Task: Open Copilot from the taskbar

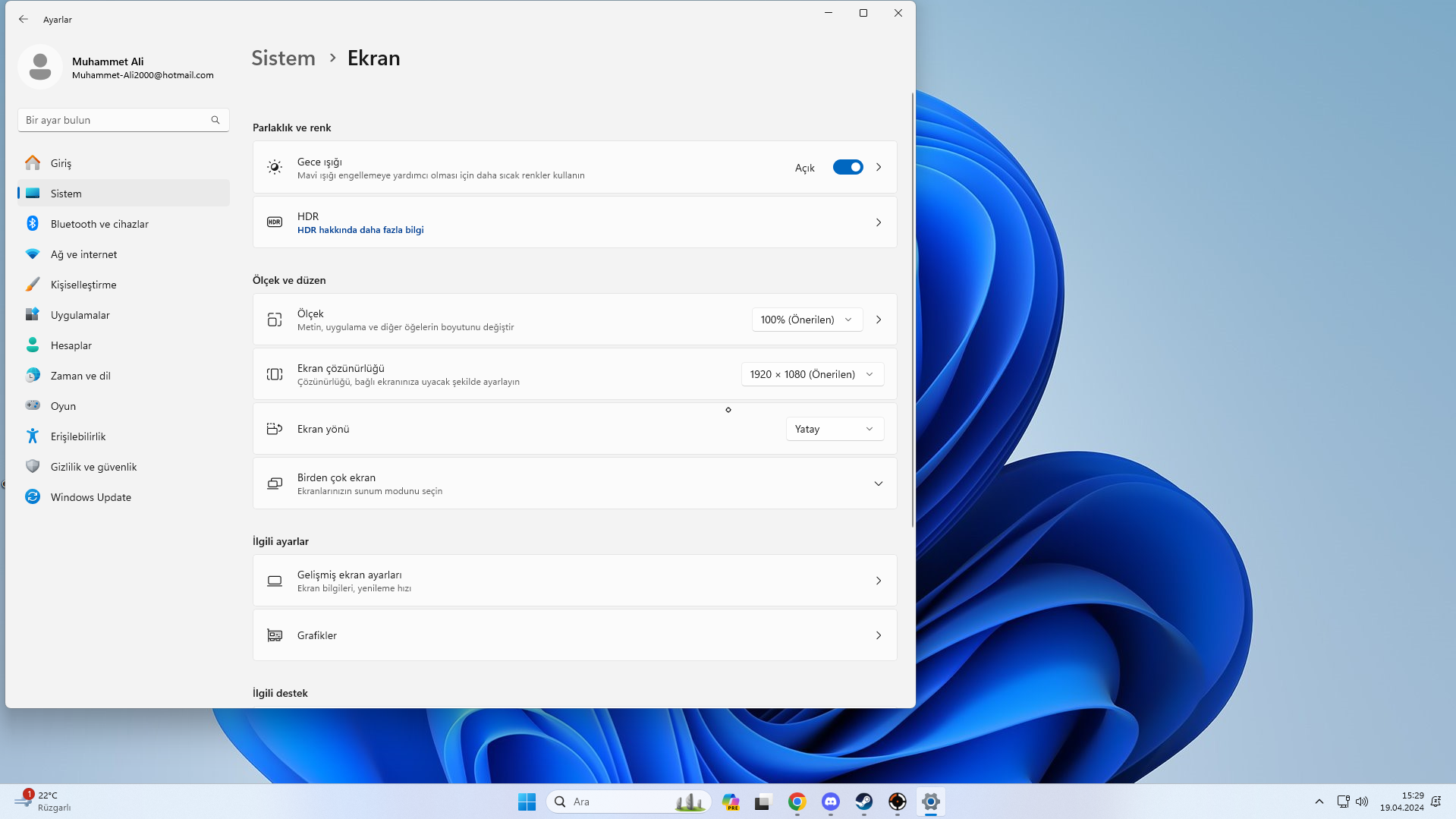Action: click(x=731, y=802)
